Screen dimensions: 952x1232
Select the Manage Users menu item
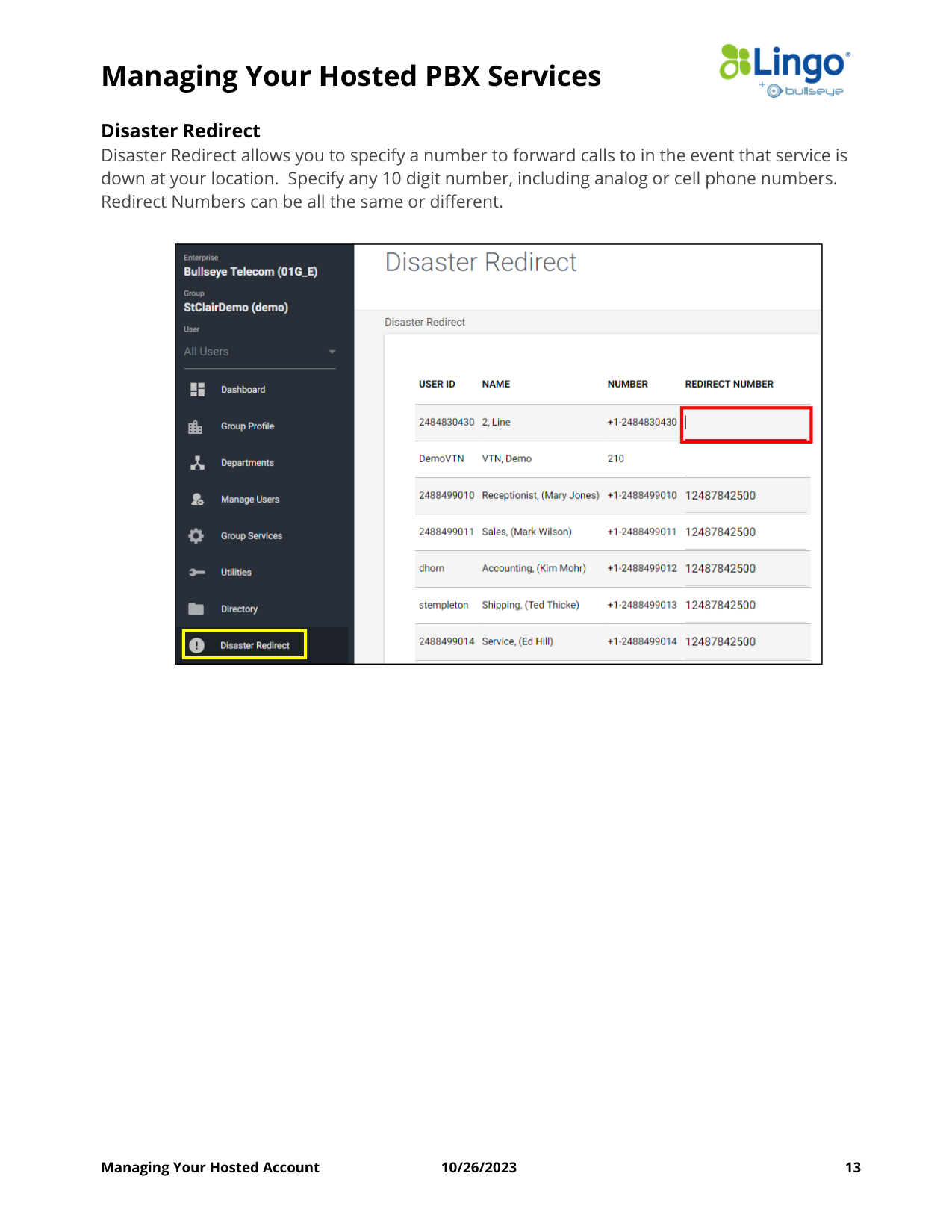[249, 500]
